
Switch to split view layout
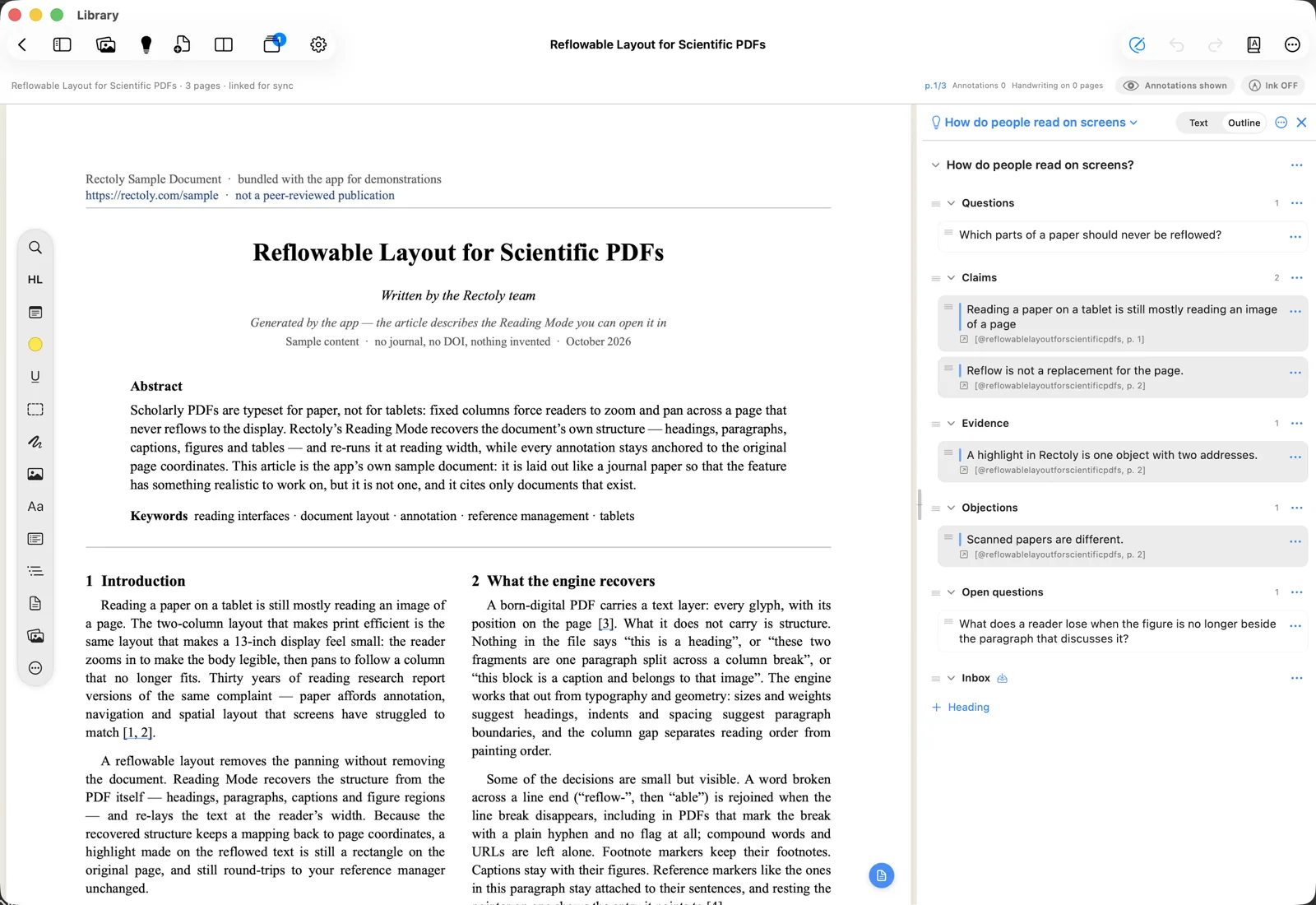[224, 44]
